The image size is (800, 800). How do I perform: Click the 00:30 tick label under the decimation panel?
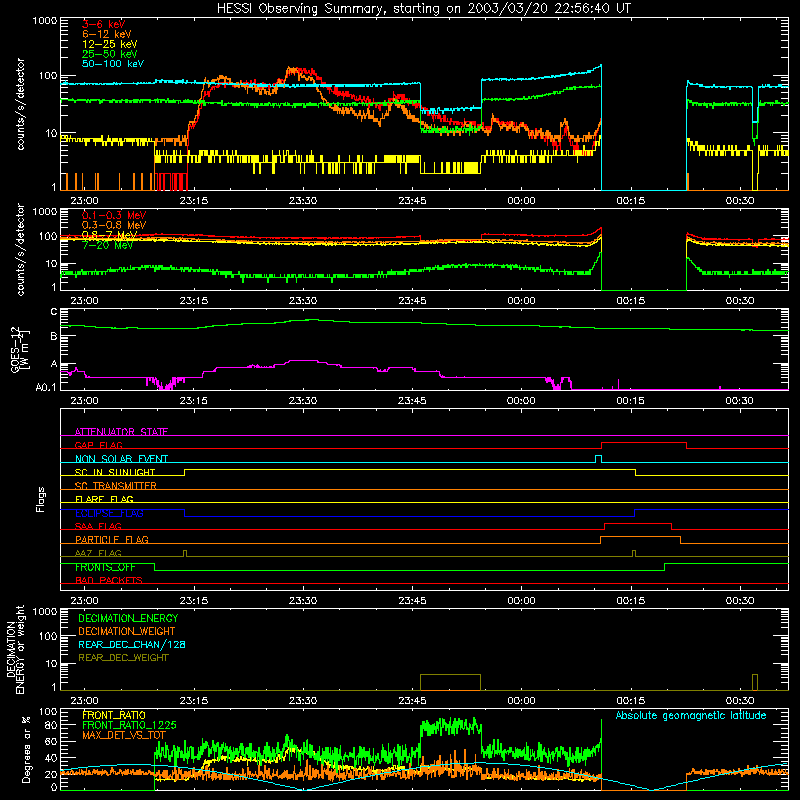point(740,701)
